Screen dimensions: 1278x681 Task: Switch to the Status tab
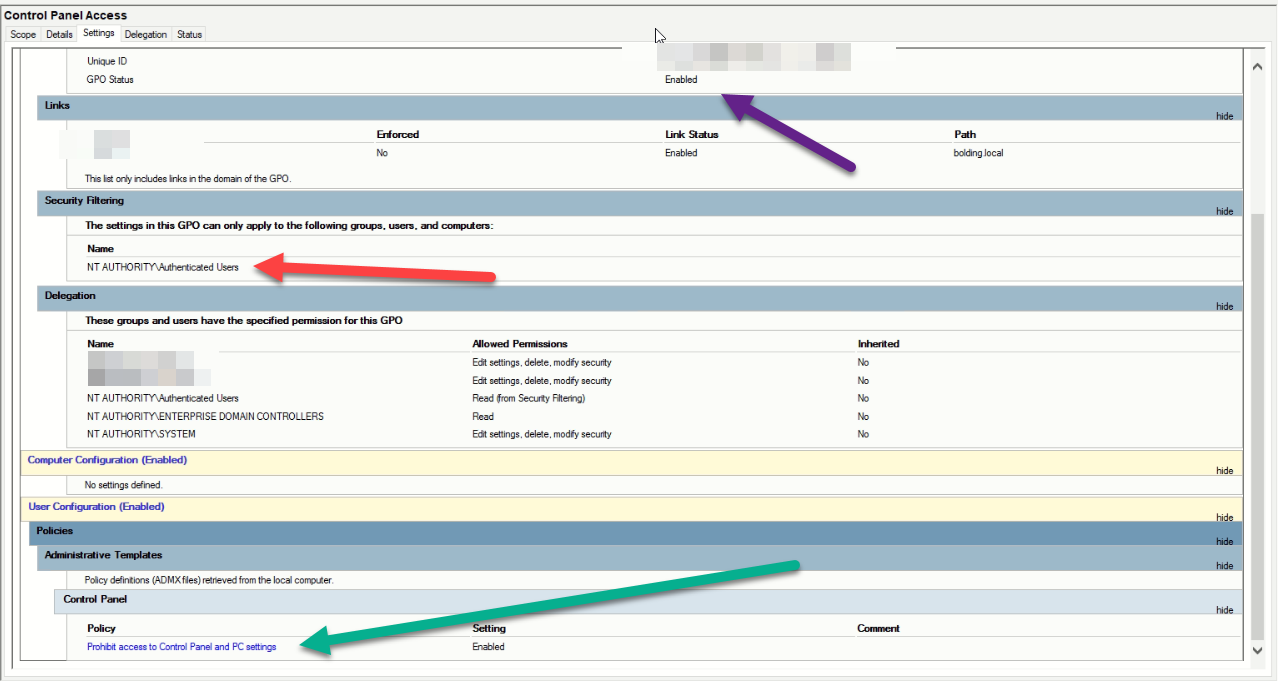pos(189,33)
